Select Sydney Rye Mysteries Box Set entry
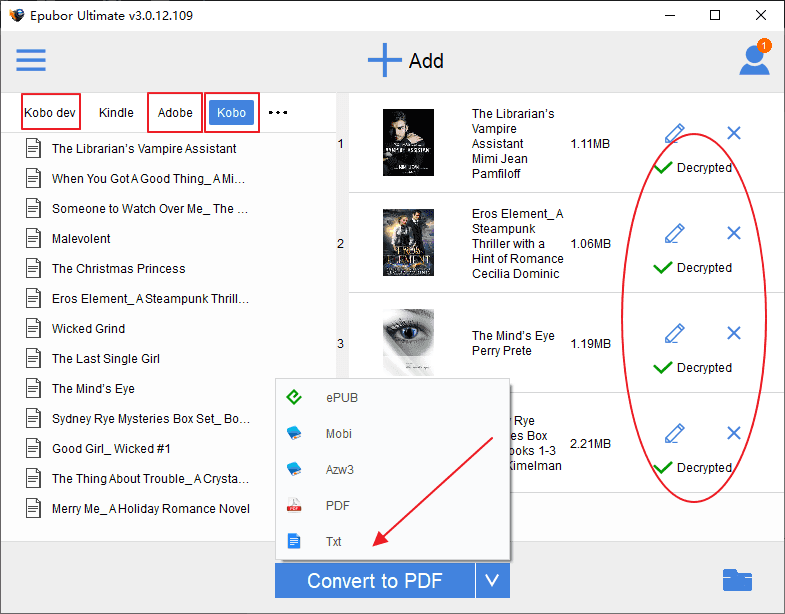The image size is (785, 614). (x=151, y=419)
